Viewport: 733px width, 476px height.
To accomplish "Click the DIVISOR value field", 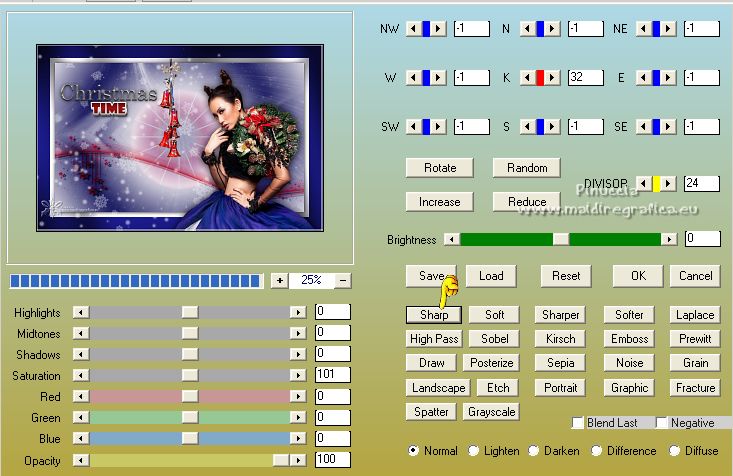I will point(702,183).
